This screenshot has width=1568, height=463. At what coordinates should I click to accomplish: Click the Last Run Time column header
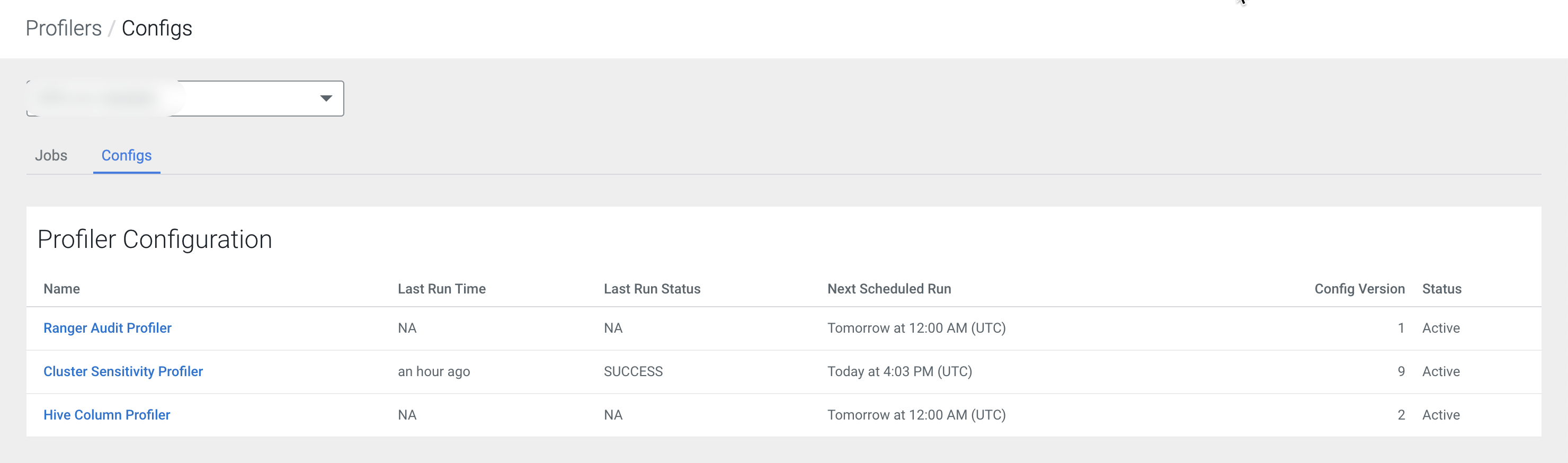pos(441,289)
